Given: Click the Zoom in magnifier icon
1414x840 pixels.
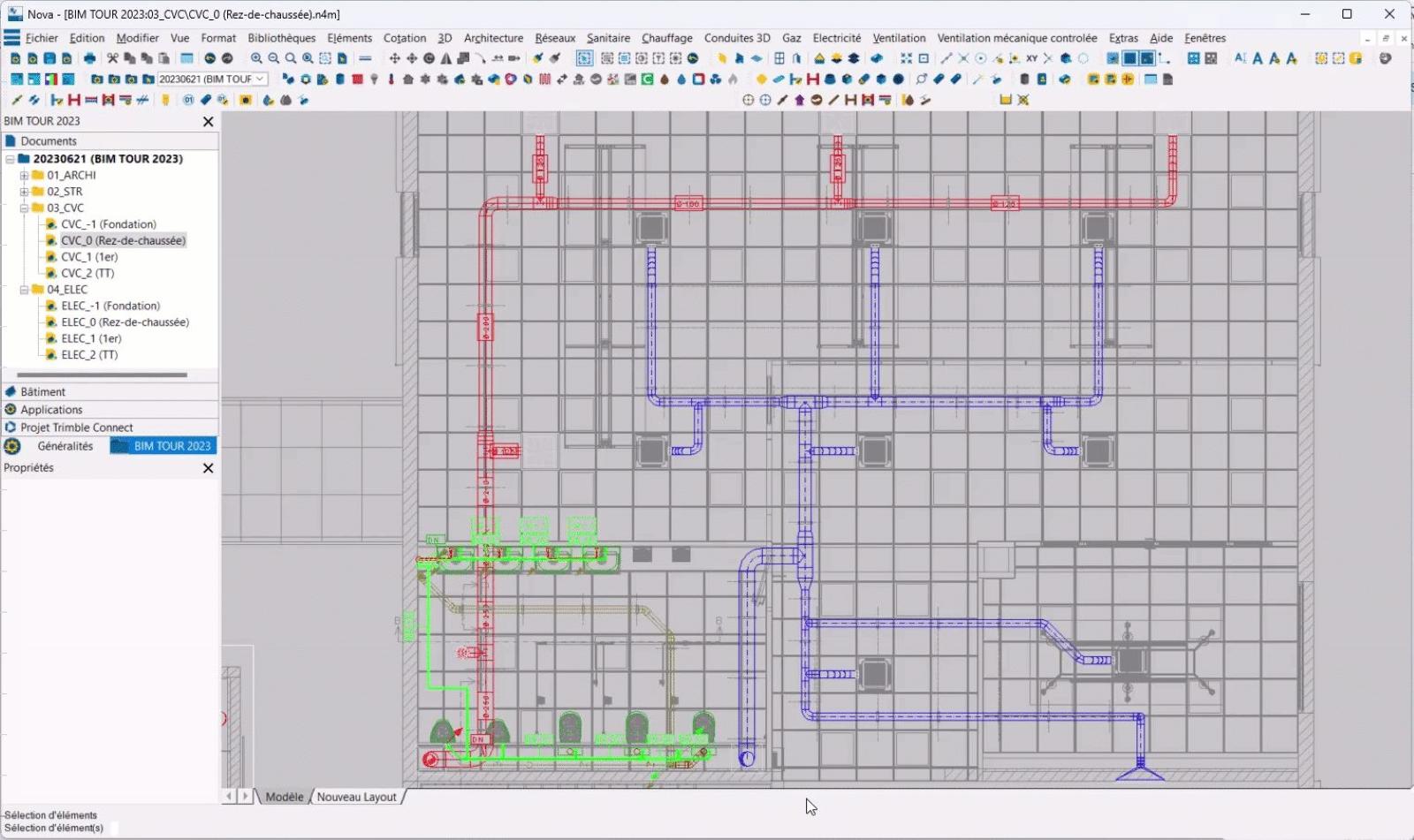Looking at the screenshot, I should click(x=256, y=58).
